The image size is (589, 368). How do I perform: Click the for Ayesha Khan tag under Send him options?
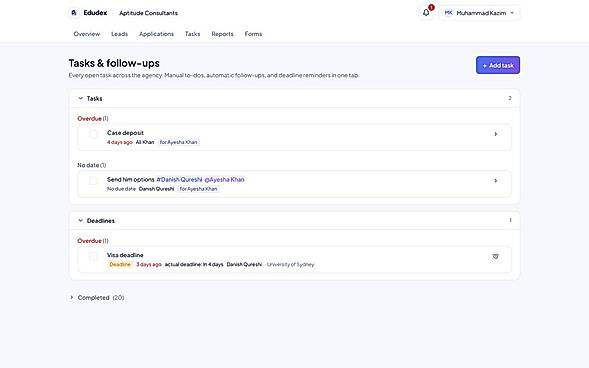pos(198,189)
